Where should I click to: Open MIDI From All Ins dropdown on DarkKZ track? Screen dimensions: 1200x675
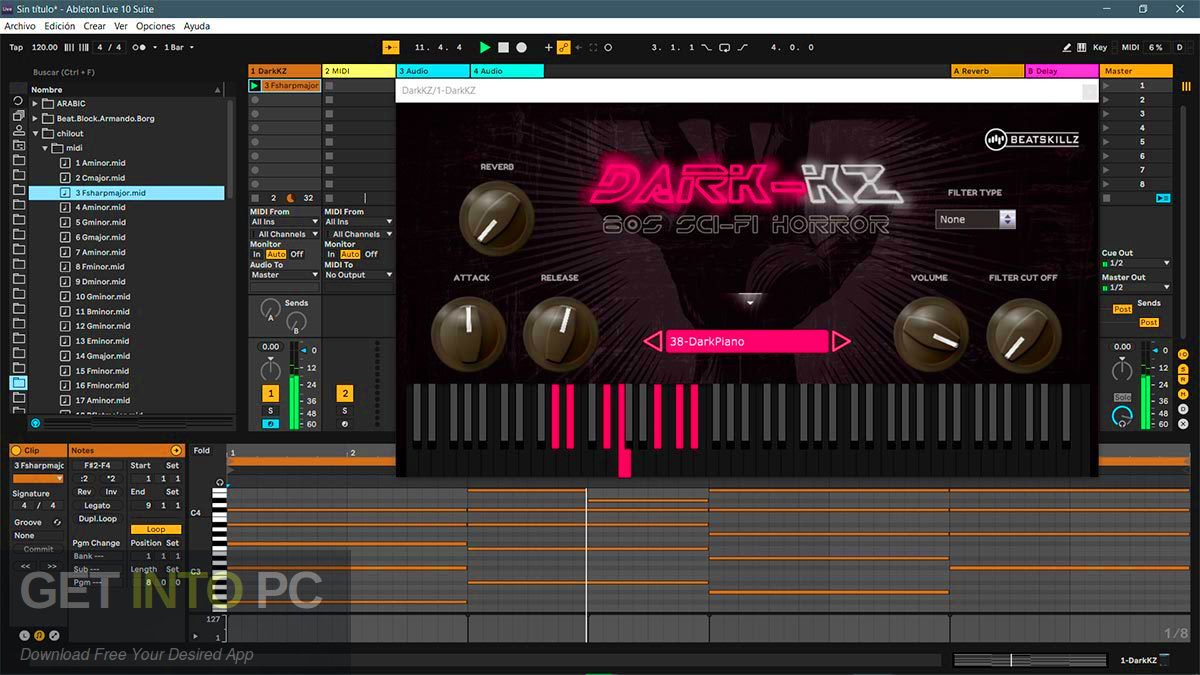284,222
